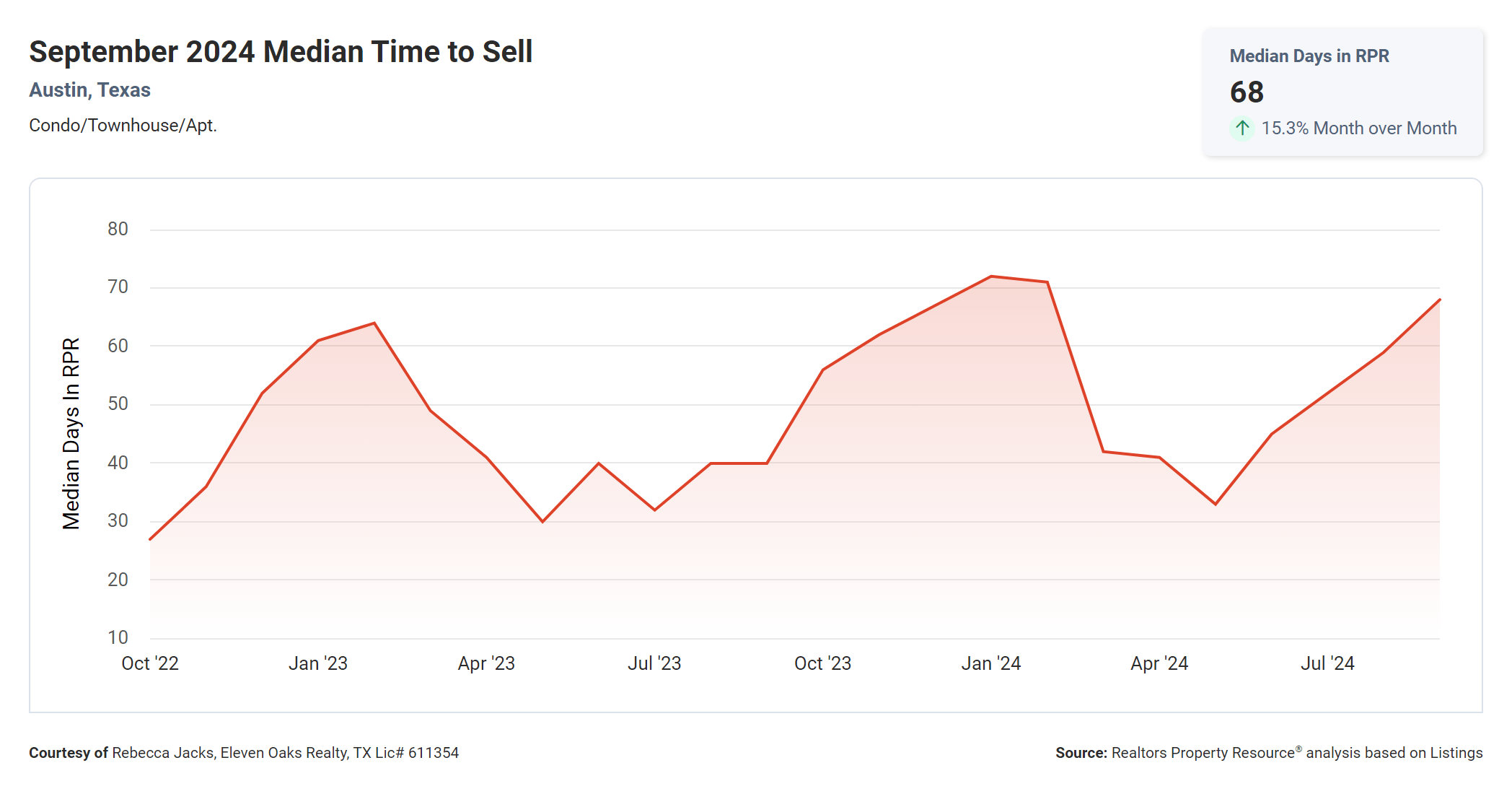Select the Apr '23 x-axis label
This screenshot has height=794, width=1512.
pos(486,663)
